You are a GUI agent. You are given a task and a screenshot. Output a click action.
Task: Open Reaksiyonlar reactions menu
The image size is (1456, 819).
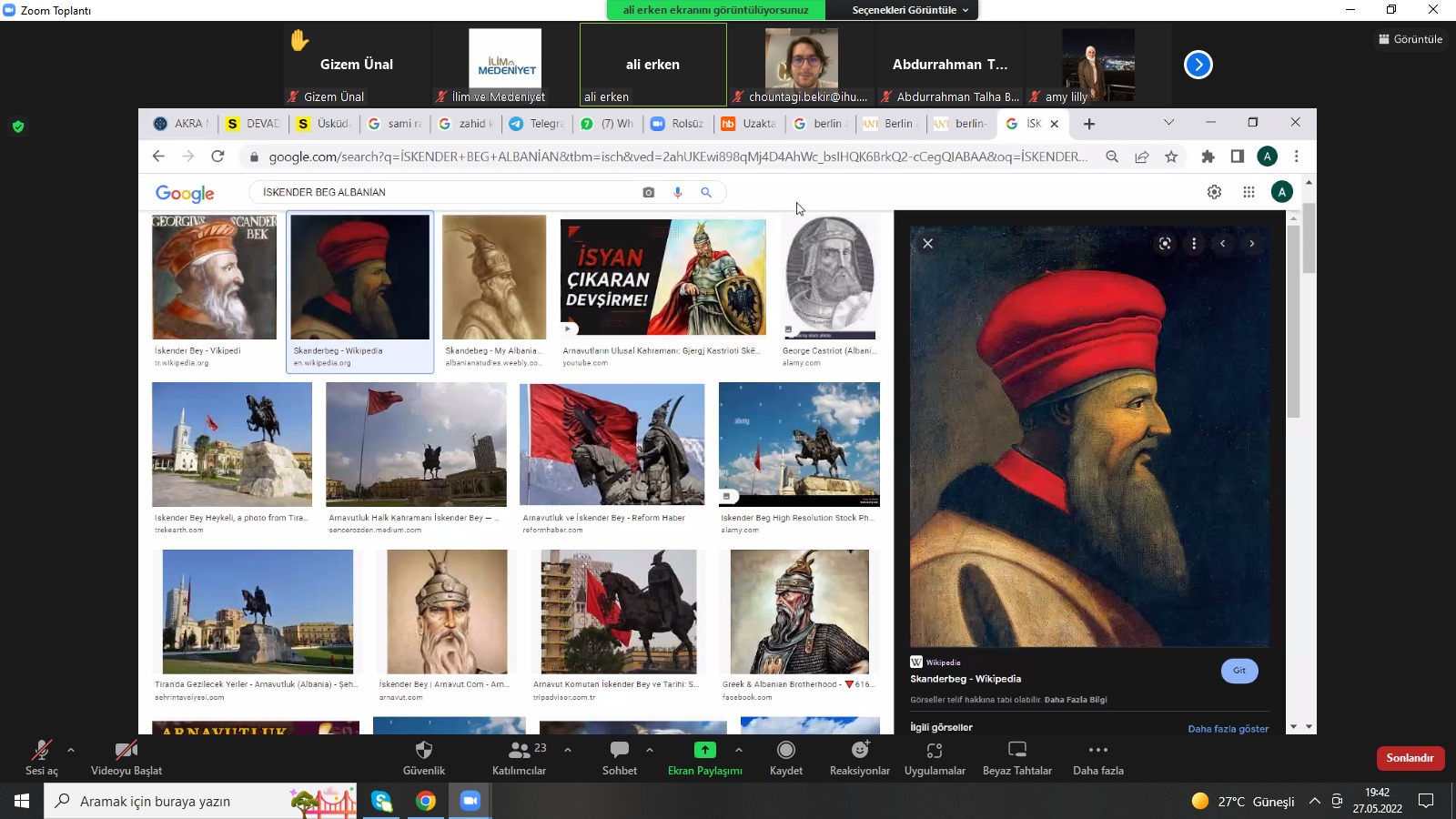pyautogui.click(x=860, y=758)
